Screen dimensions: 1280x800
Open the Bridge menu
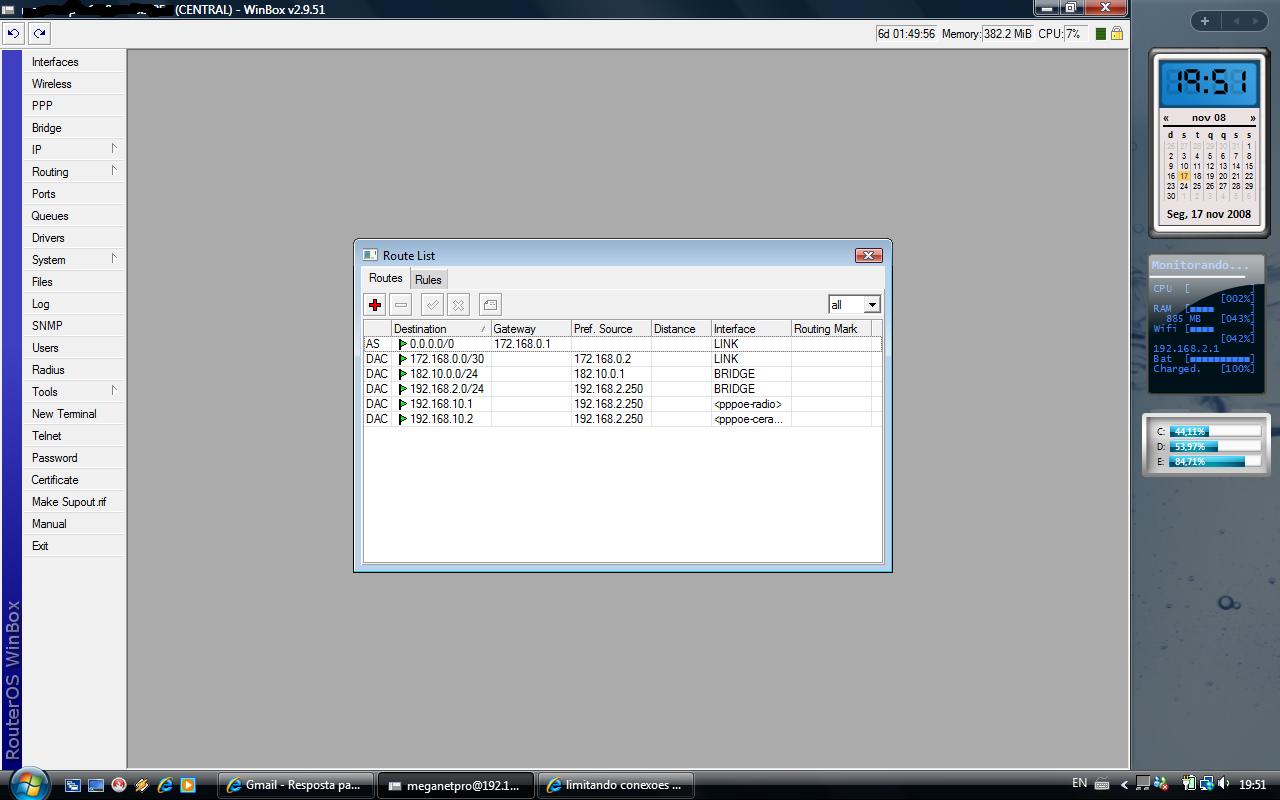pos(74,128)
